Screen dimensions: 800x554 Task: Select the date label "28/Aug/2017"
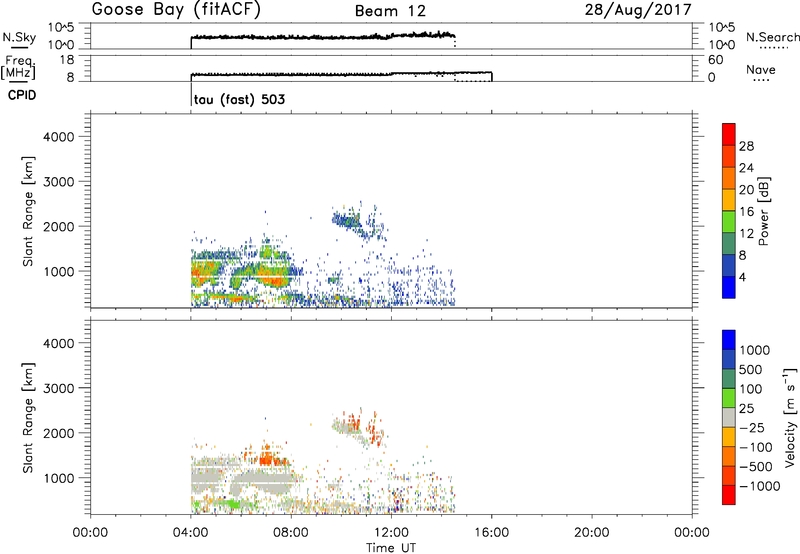pos(638,10)
